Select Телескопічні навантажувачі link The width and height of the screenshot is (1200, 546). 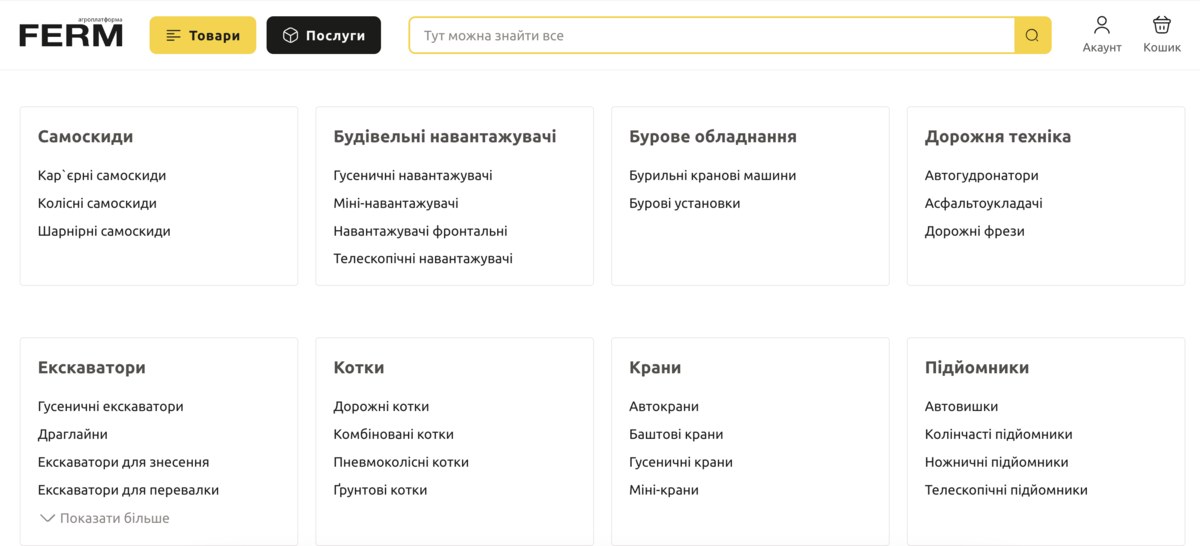click(423, 258)
